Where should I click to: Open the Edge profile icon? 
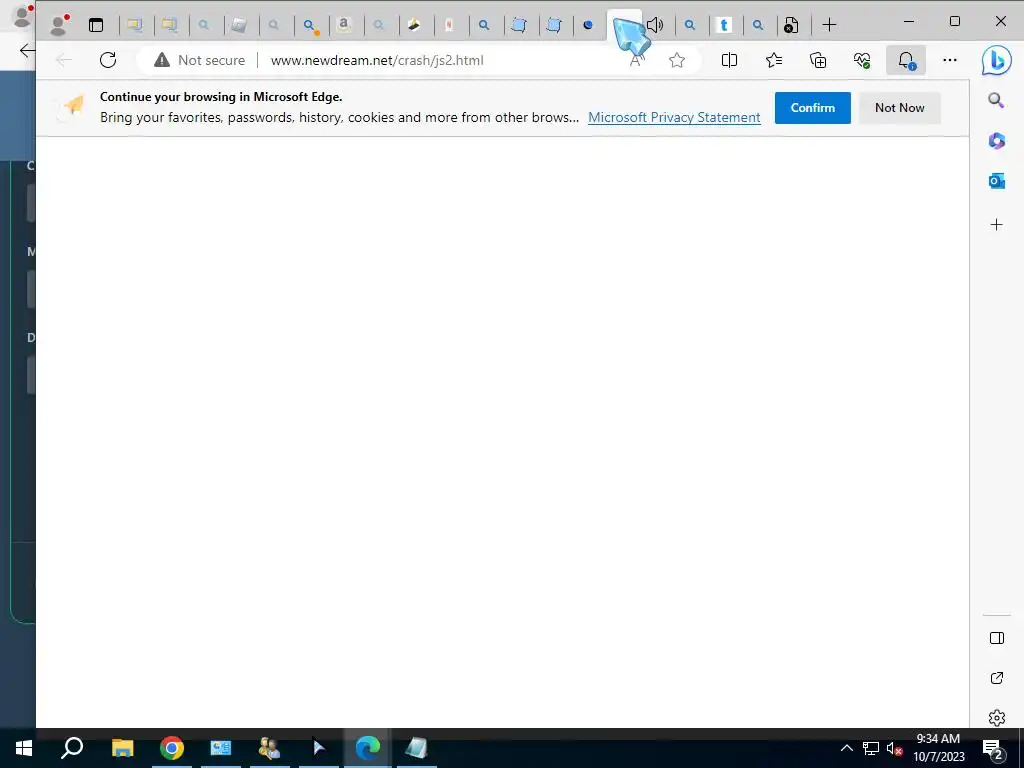(59, 25)
